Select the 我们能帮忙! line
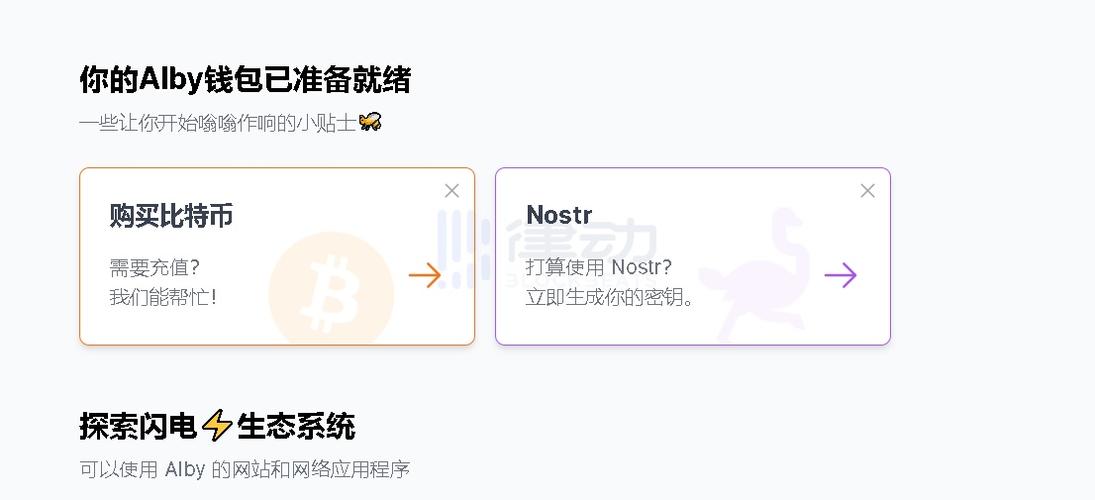 (x=163, y=297)
